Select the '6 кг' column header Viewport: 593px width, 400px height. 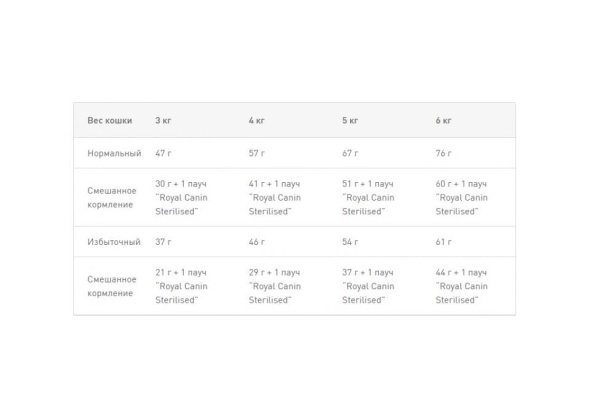(443, 121)
